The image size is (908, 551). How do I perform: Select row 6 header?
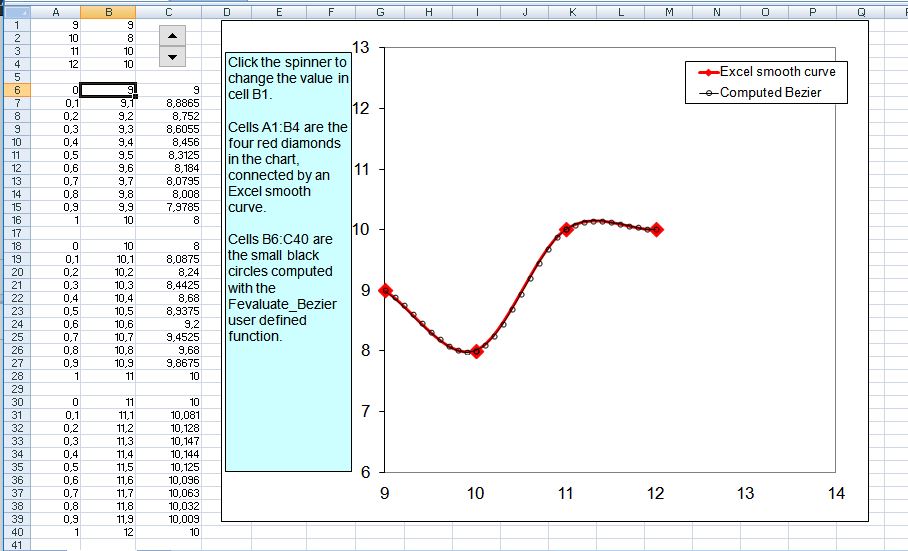(15, 90)
